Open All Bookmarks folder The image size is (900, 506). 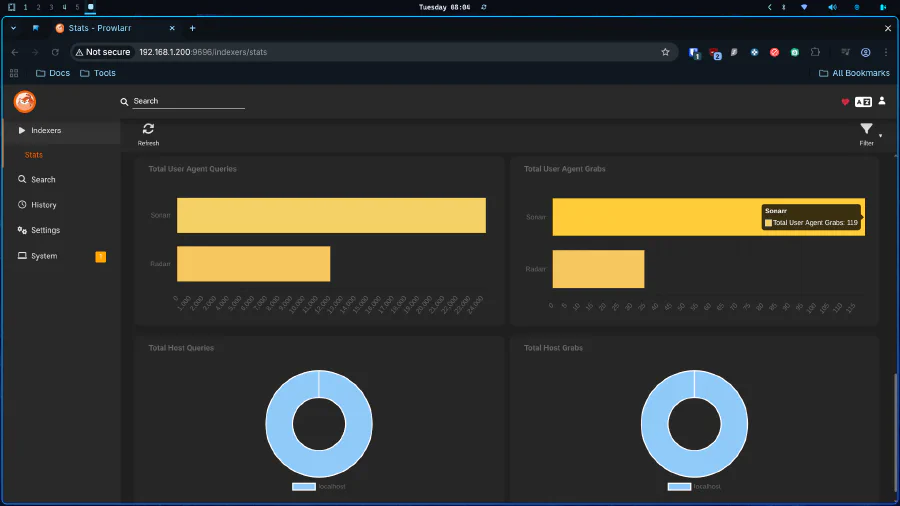tap(853, 73)
